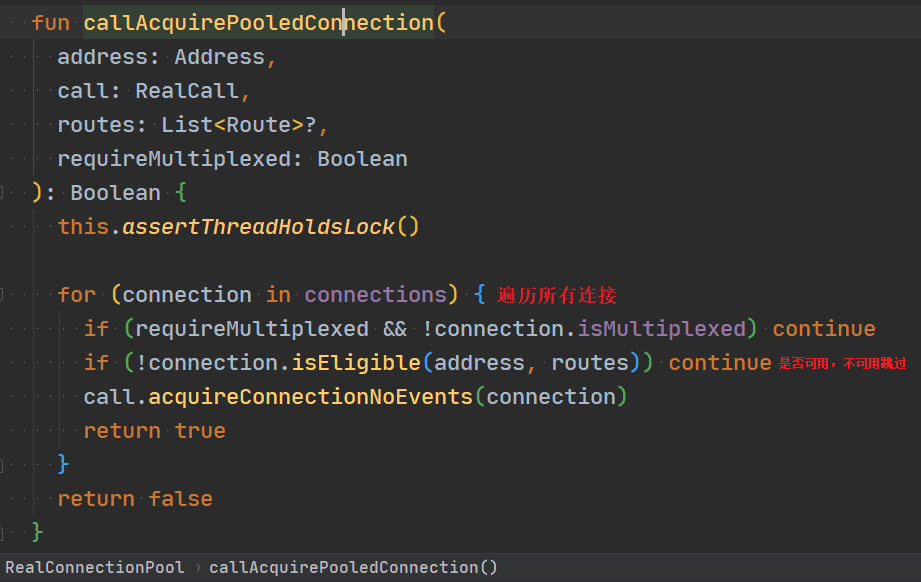The width and height of the screenshot is (921, 582).
Task: Click fold marker at for loop's closing brace
Action: pyautogui.click(x=2, y=465)
